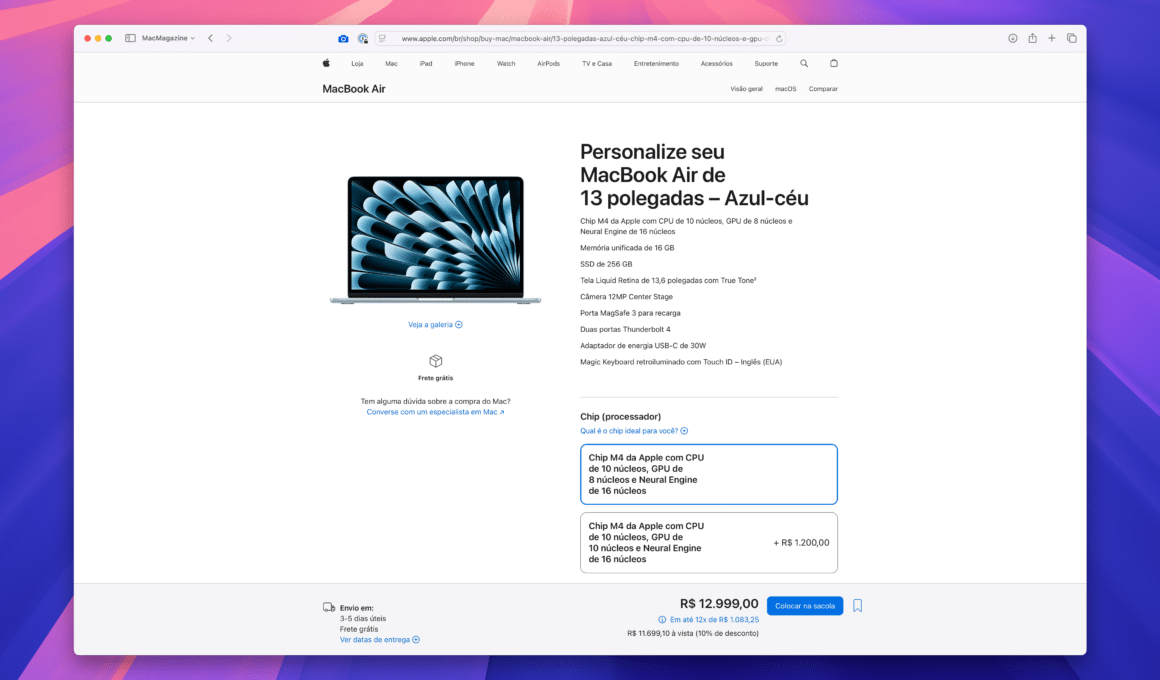
Task: Show the tab overview
Action: (1071, 38)
